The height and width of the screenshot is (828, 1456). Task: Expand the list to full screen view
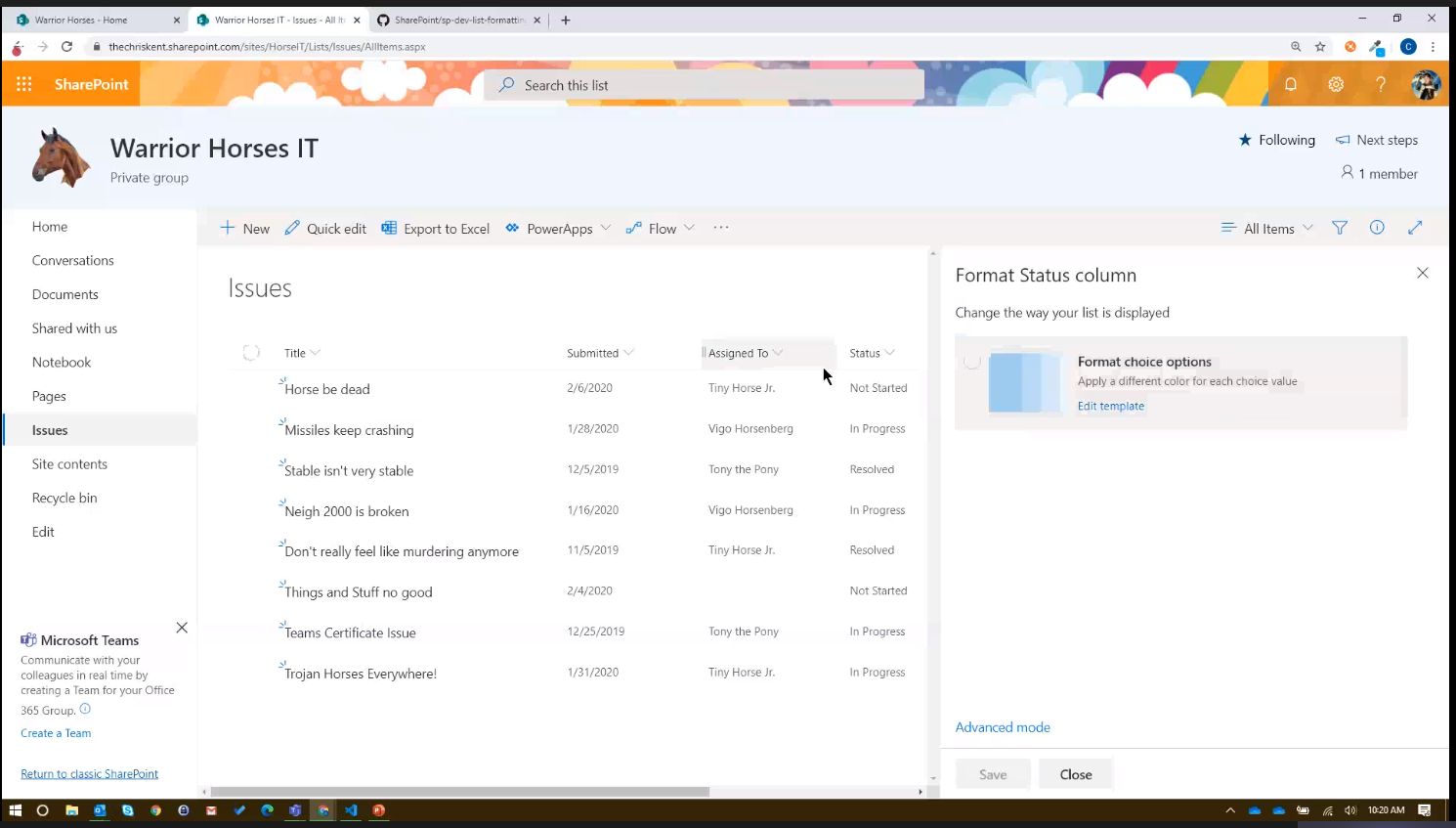tap(1415, 228)
